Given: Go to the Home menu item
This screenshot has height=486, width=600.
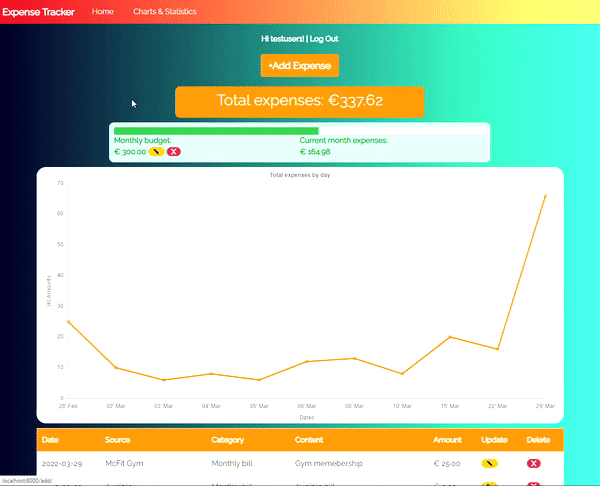Looking at the screenshot, I should (x=103, y=11).
